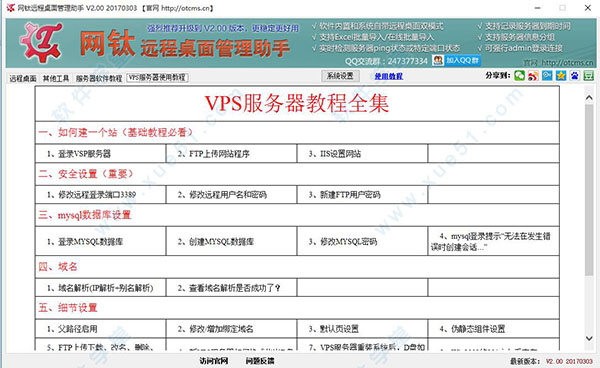Select the 服务器软件教程 tab
The image size is (600, 368).
(x=99, y=78)
